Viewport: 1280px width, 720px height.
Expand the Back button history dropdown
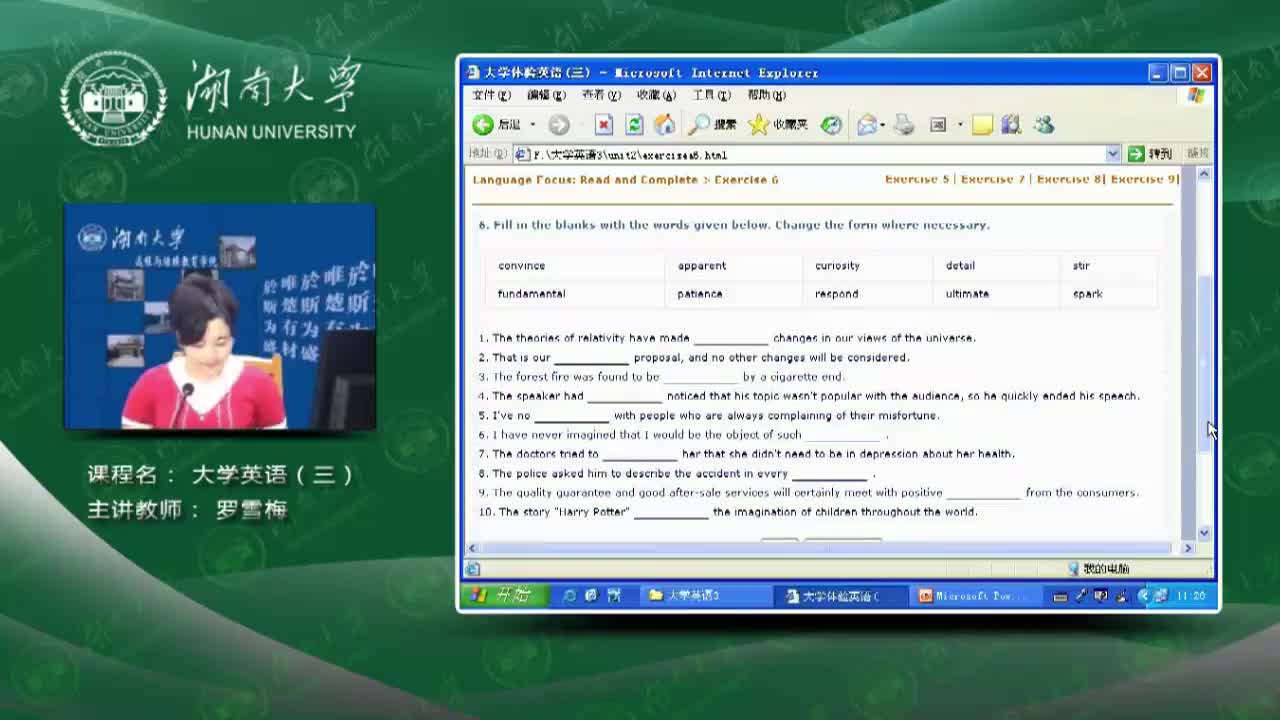click(532, 125)
